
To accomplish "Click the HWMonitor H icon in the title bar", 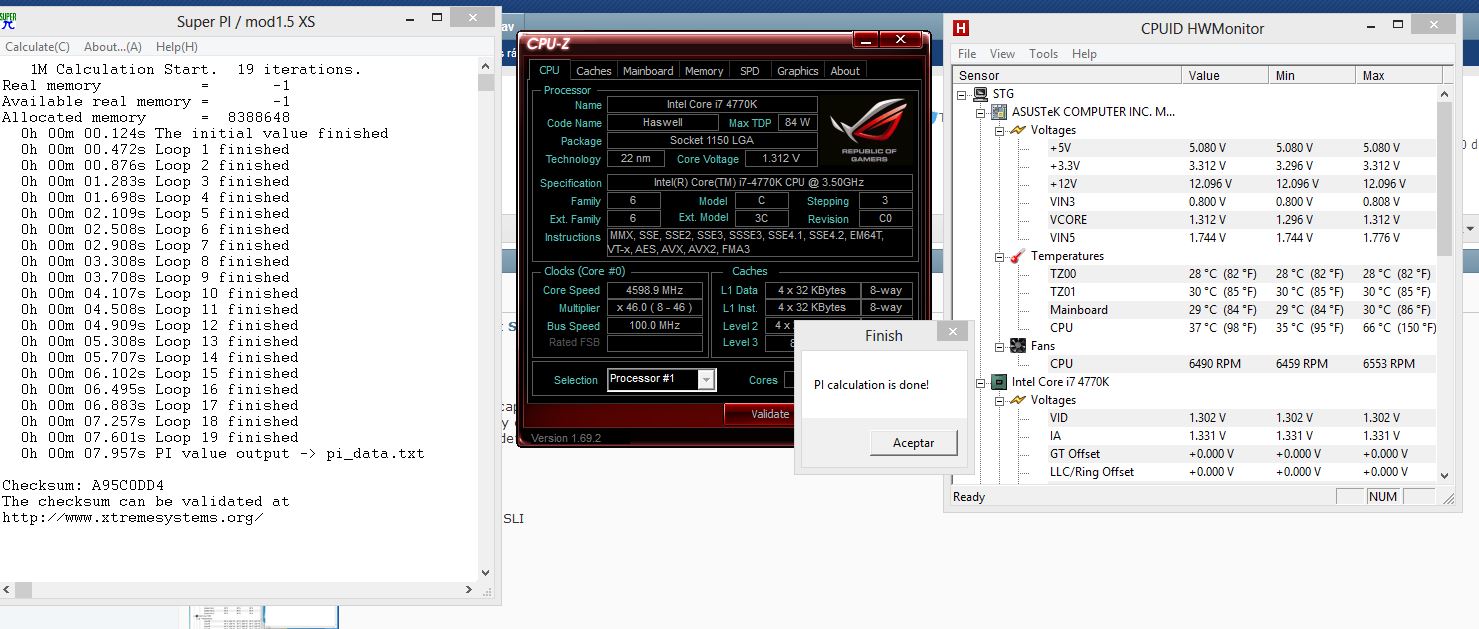I will click(963, 28).
